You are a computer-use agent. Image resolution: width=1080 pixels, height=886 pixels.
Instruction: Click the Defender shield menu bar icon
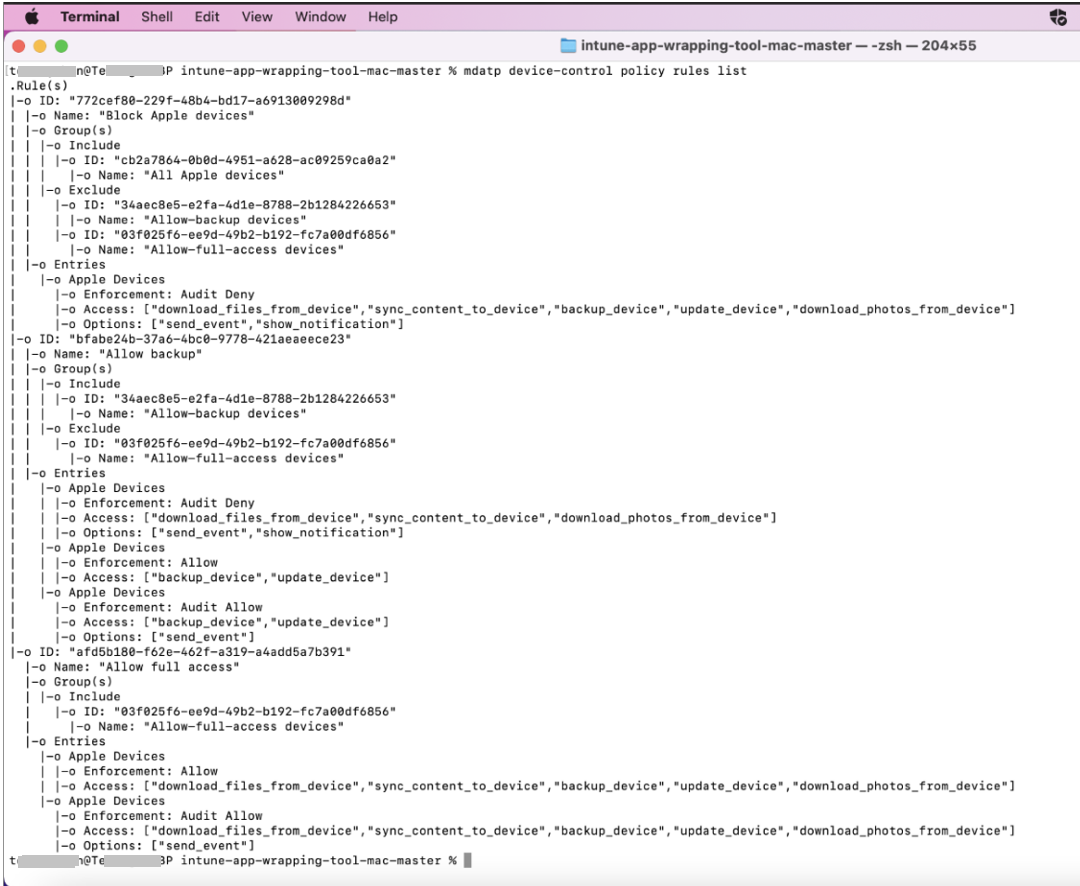1058,17
